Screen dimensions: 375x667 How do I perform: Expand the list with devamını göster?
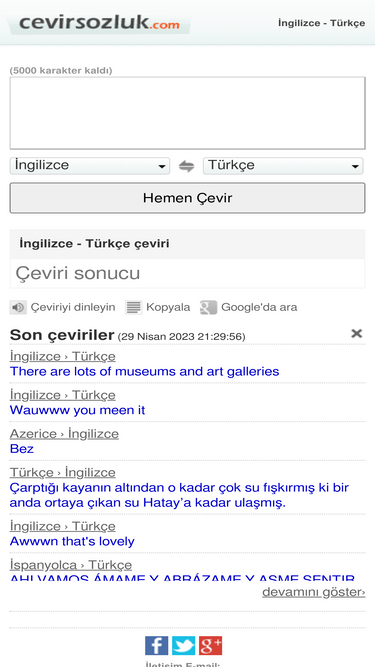(313, 592)
